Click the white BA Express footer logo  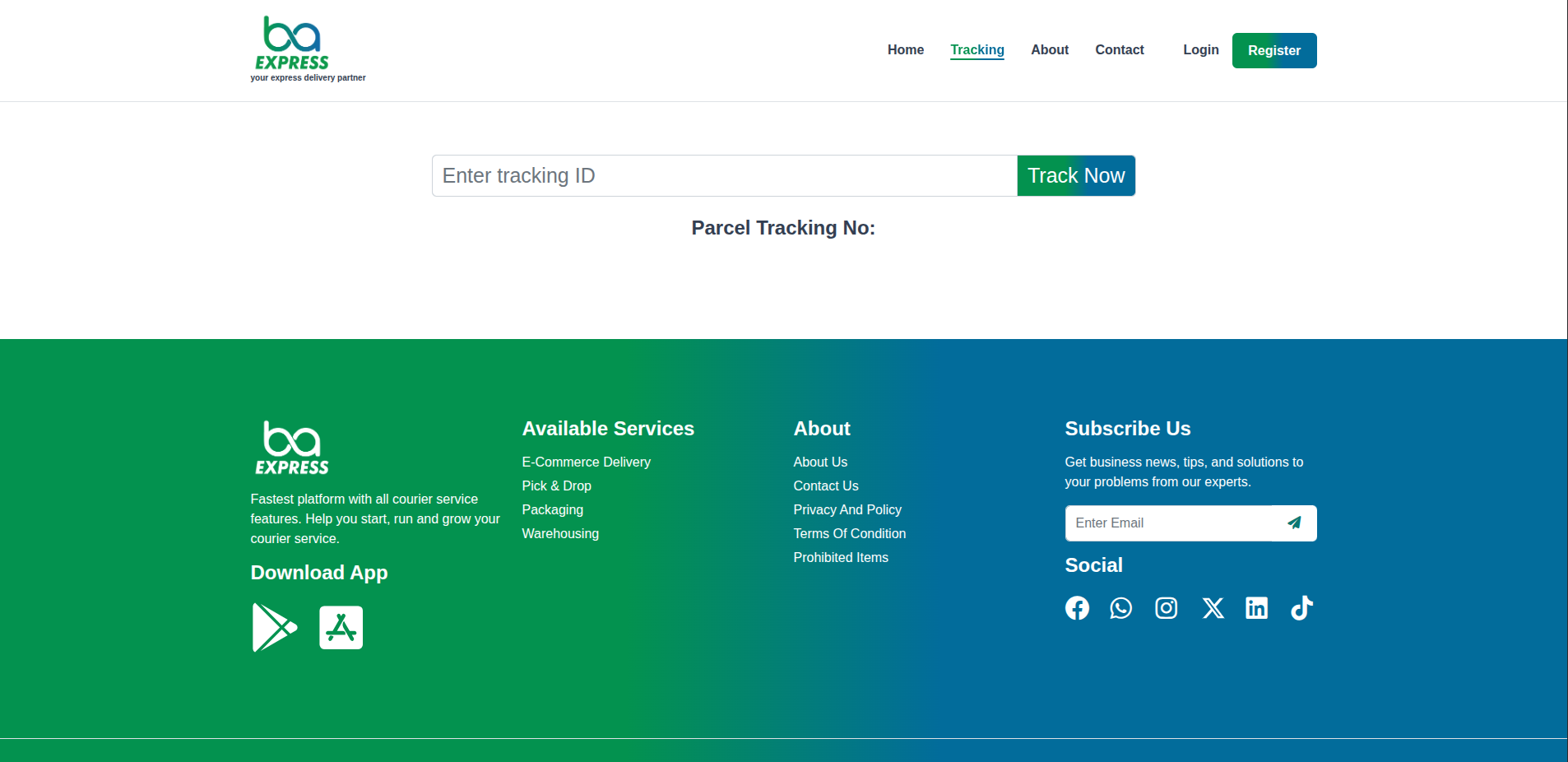[292, 448]
